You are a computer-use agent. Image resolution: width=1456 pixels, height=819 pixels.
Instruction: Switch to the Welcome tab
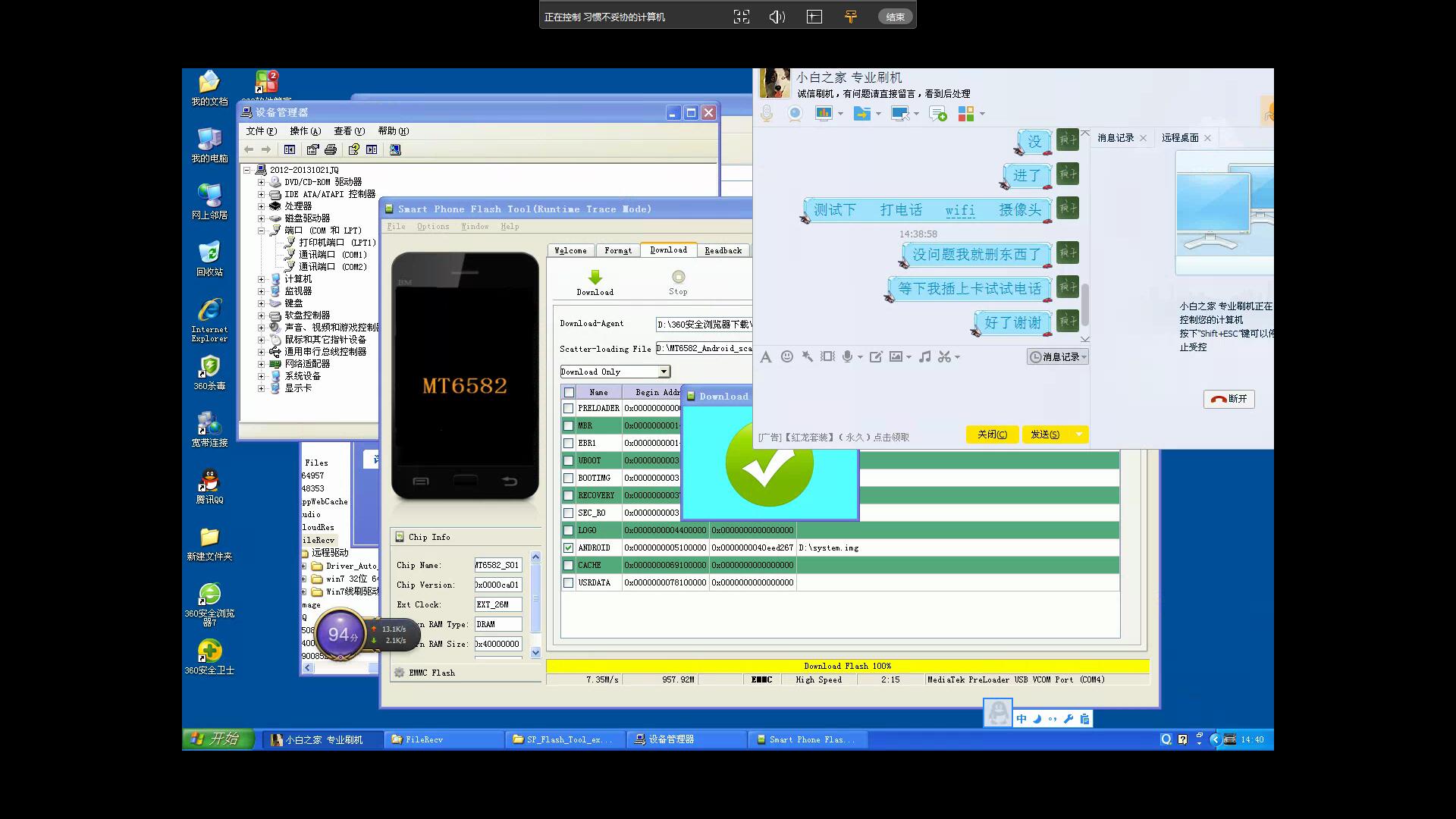pos(570,250)
